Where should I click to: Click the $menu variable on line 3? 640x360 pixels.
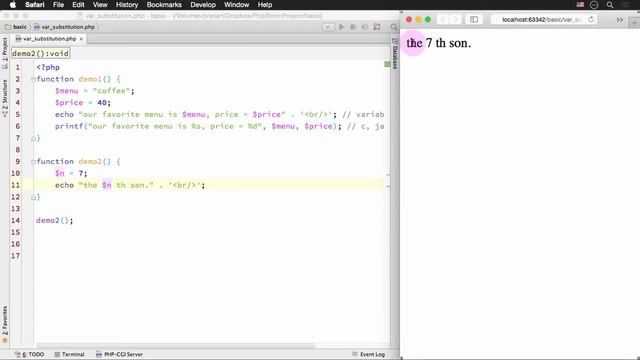pos(67,91)
